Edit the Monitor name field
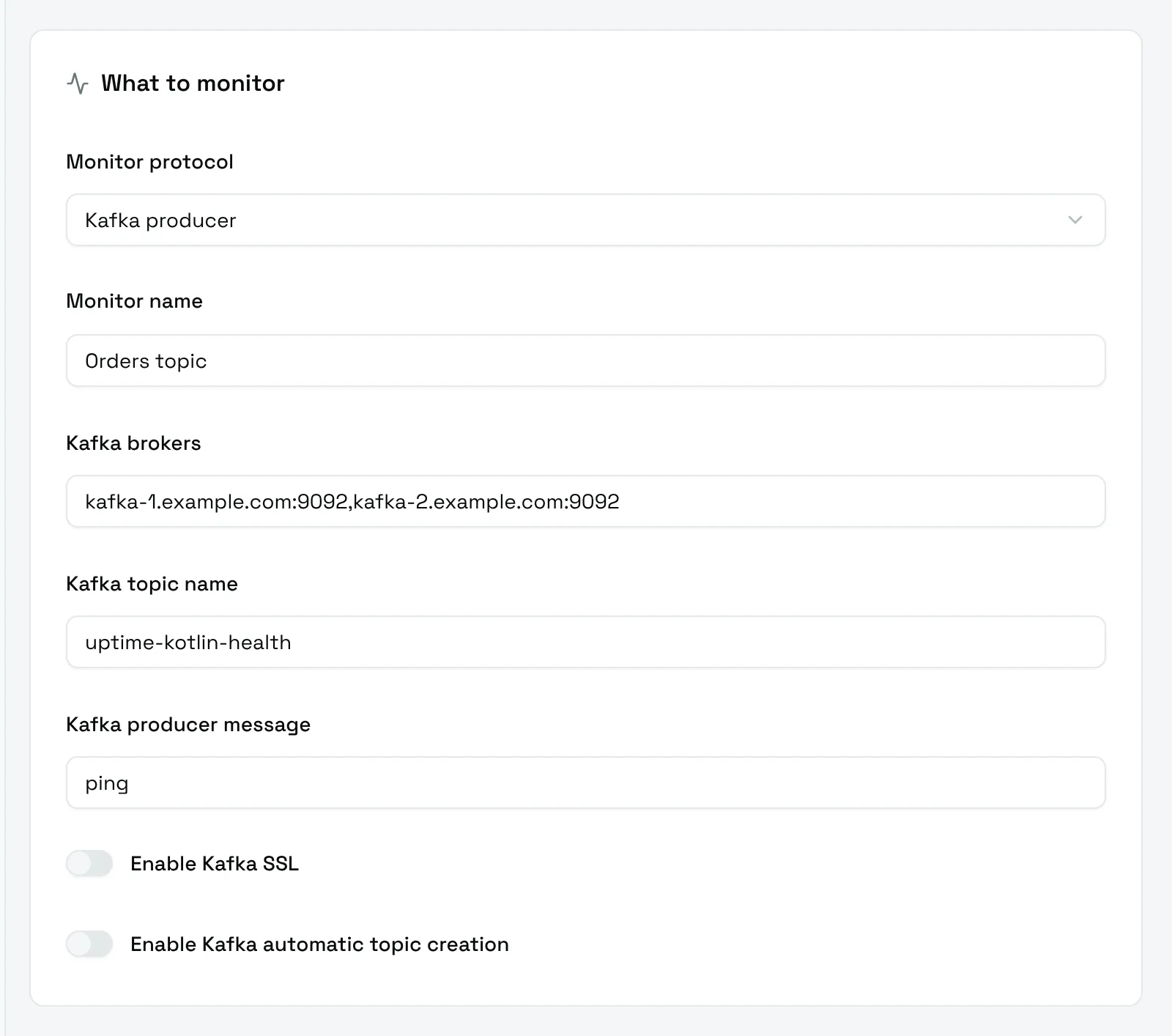Screen dimensions: 1172x1036 (585, 360)
